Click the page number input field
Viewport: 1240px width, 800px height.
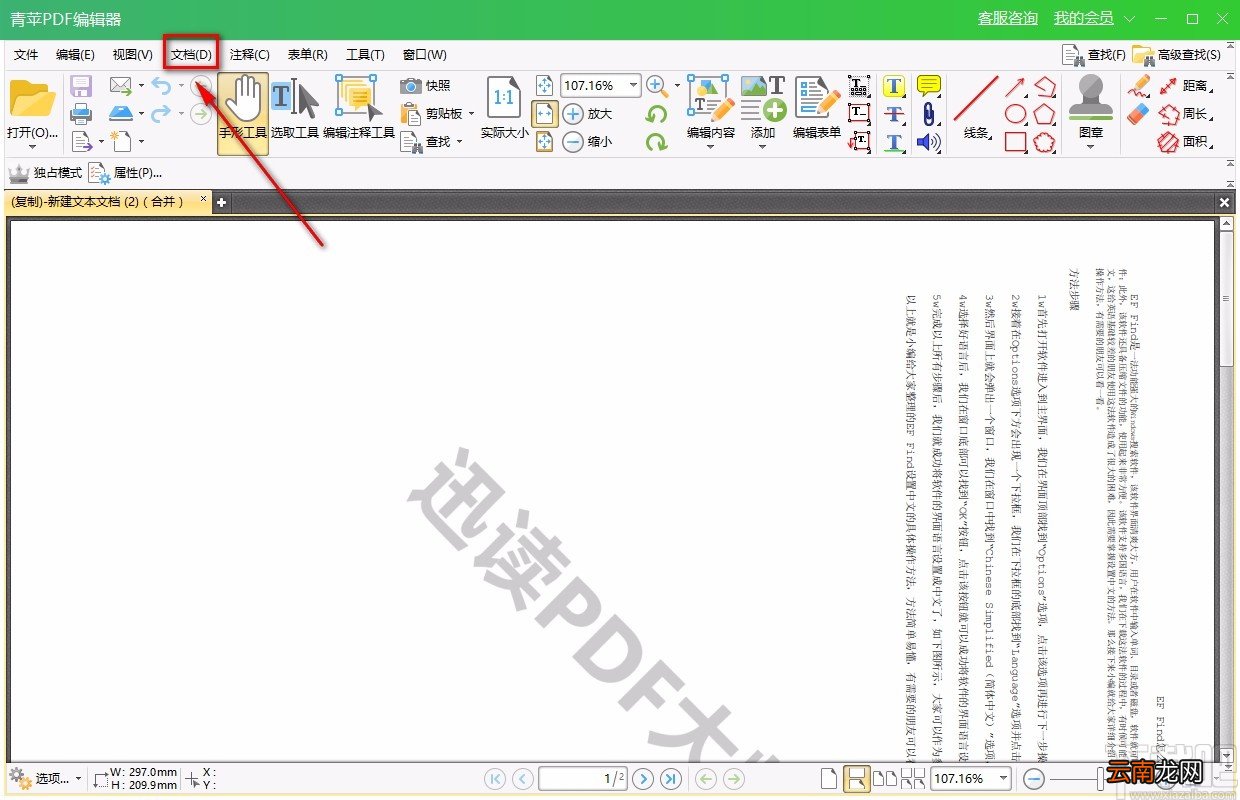(x=584, y=778)
